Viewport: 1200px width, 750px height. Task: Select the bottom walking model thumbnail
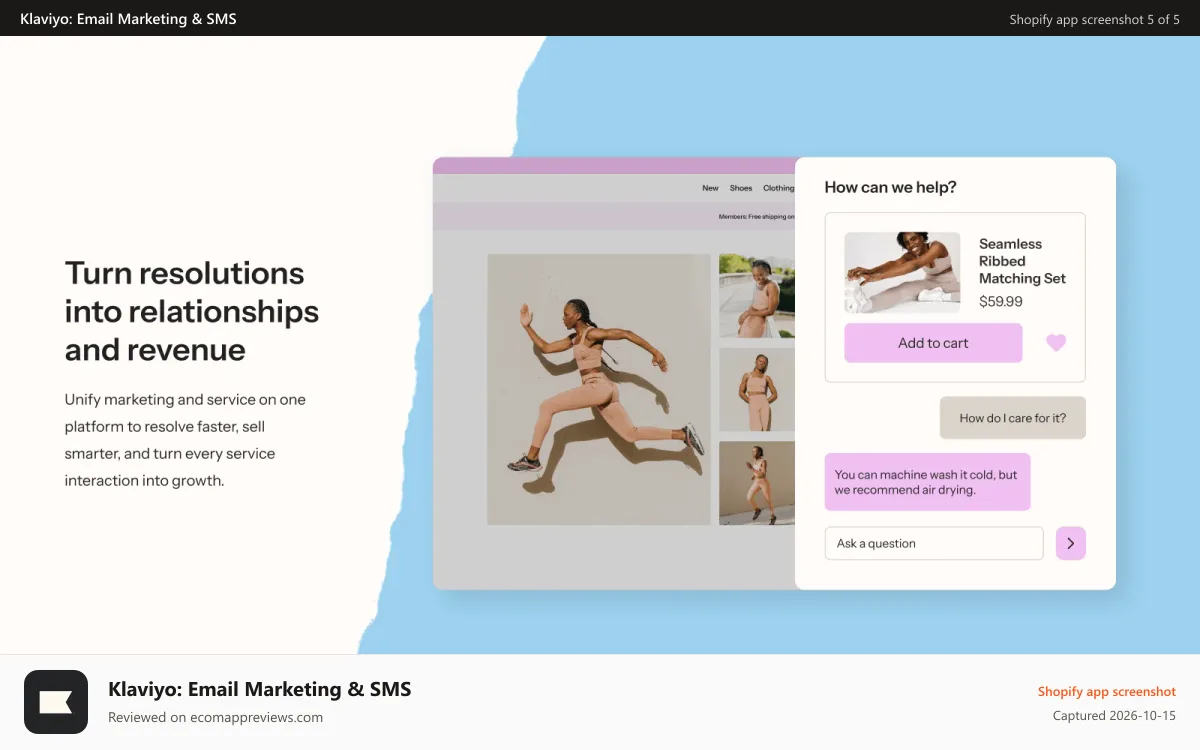tap(757, 483)
